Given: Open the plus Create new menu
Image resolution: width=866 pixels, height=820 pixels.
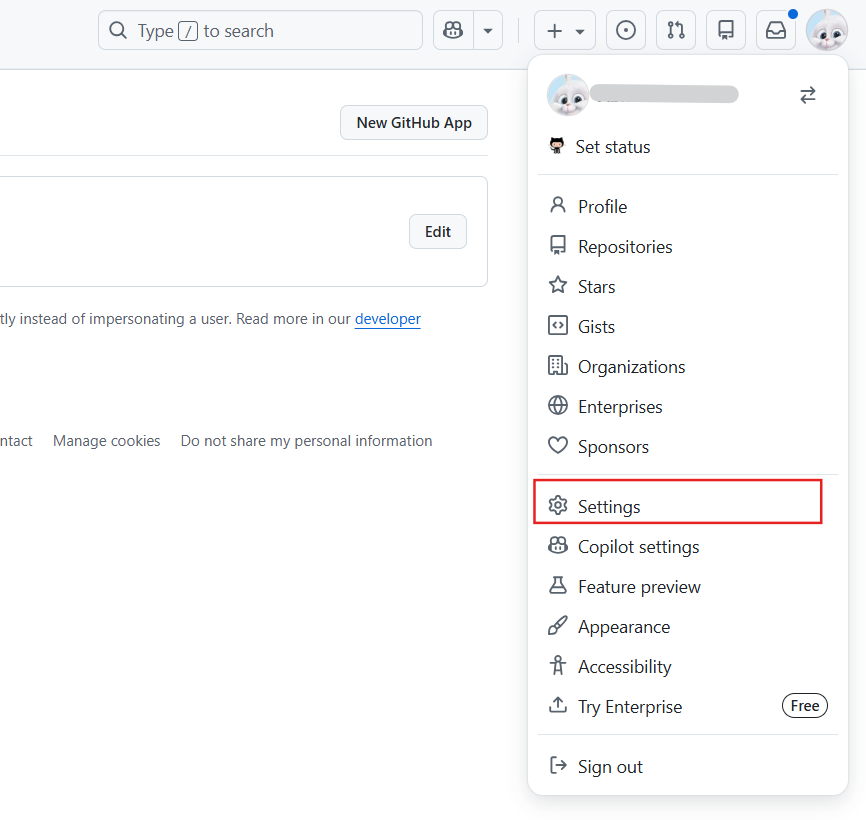Looking at the screenshot, I should 564,30.
